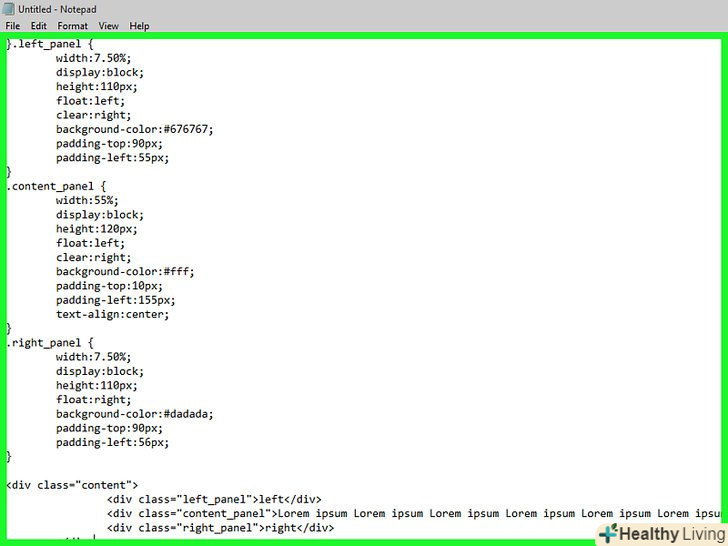Open the Format menu
Screen dimensions: 728x546
click(x=72, y=26)
